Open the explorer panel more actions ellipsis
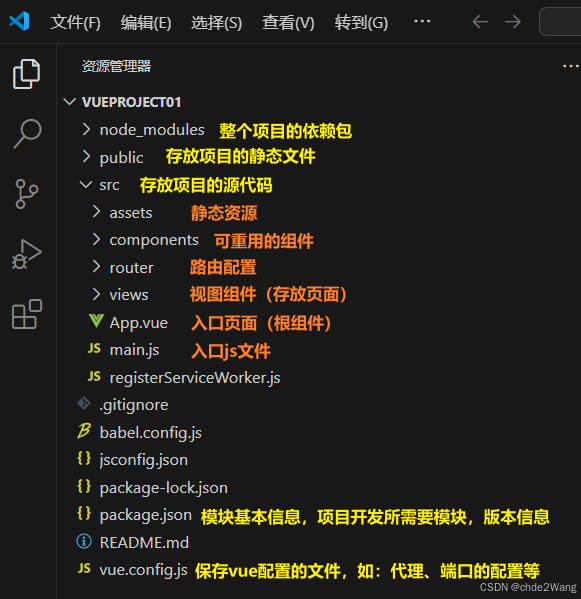The height and width of the screenshot is (599, 581). click(571, 66)
